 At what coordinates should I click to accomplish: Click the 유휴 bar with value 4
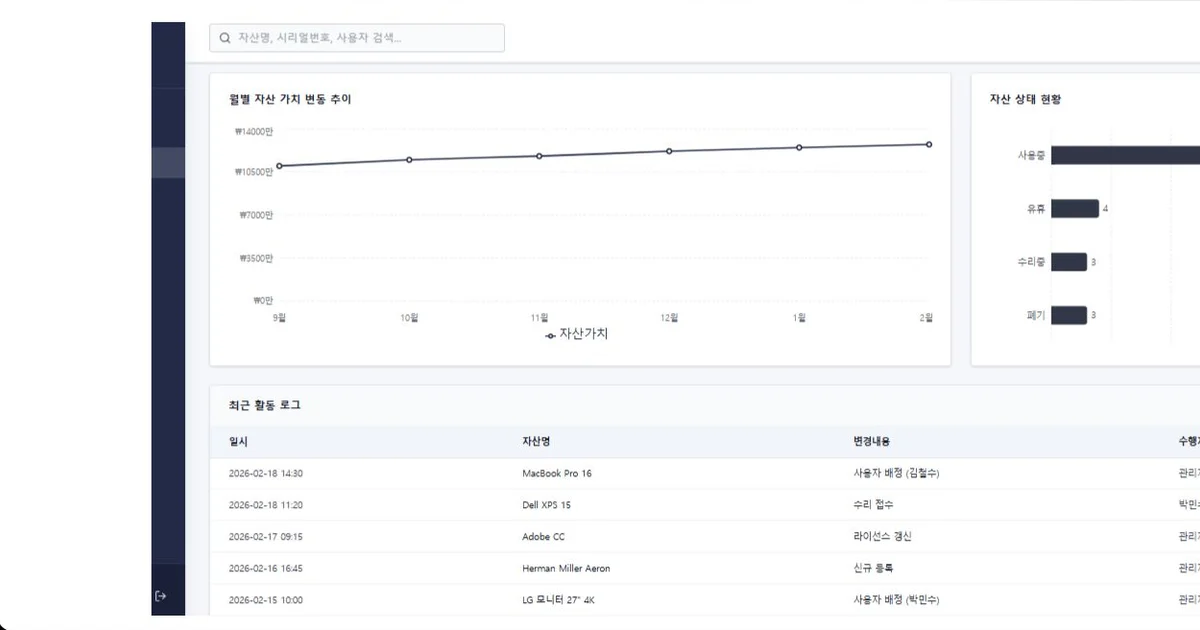tap(1074, 208)
